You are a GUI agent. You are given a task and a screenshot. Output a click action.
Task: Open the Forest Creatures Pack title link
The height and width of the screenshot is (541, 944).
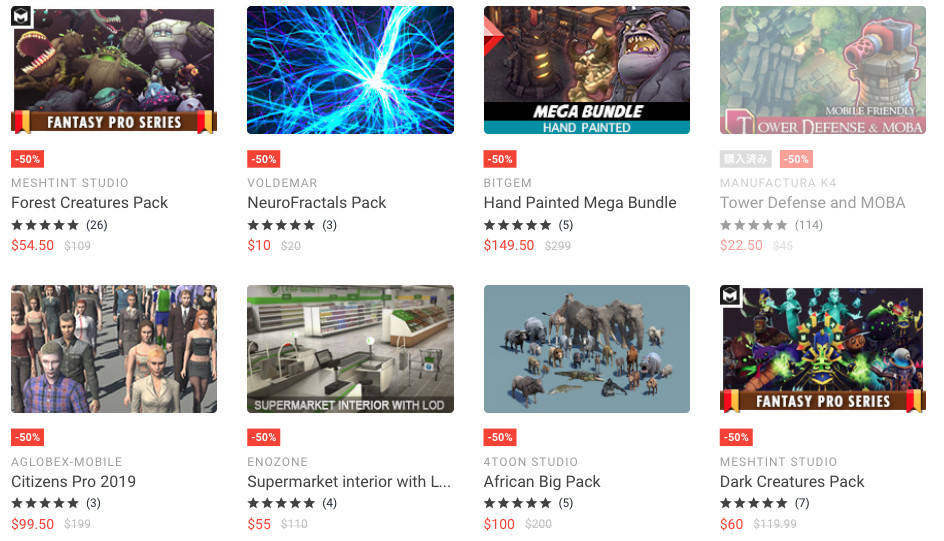tap(89, 203)
